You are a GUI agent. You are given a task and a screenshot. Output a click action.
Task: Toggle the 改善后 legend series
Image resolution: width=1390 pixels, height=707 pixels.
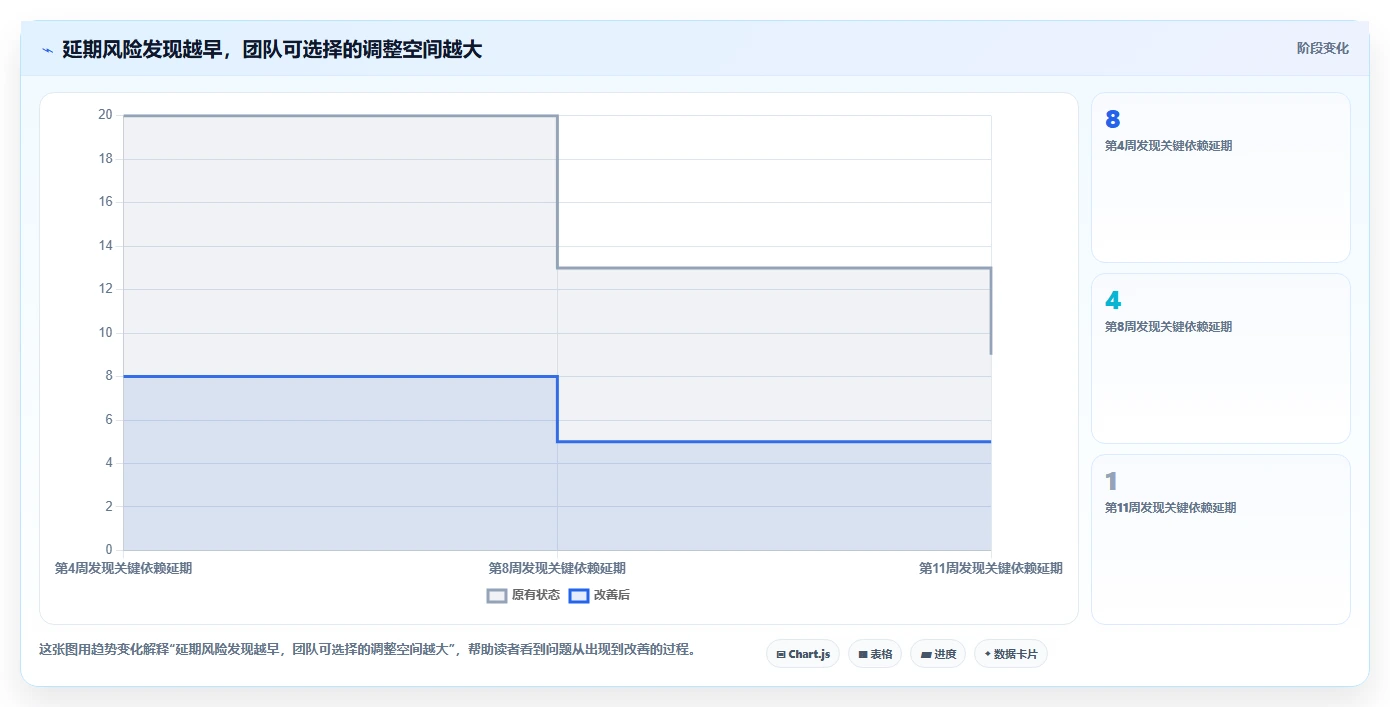coord(599,595)
